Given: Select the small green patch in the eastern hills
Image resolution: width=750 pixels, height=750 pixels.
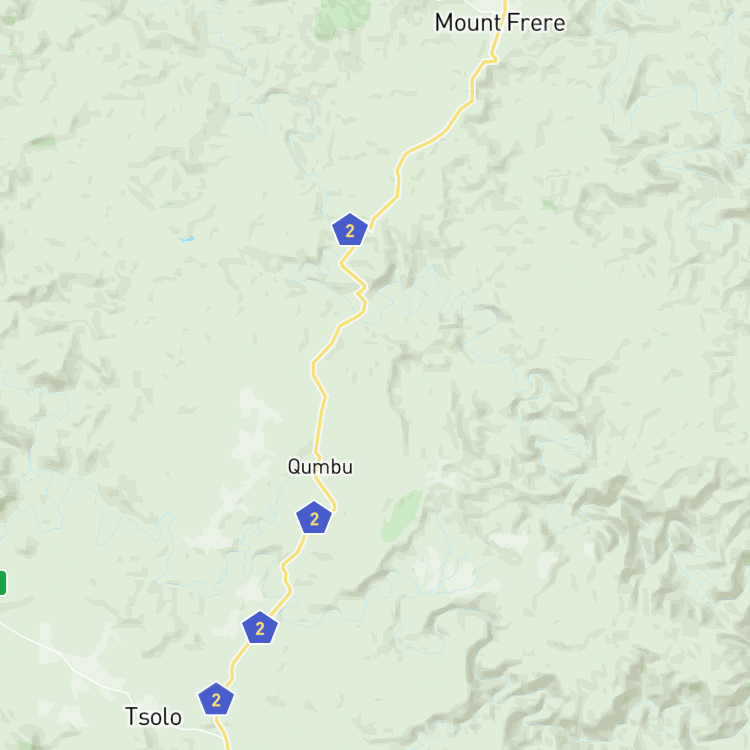Looking at the screenshot, I should [x=549, y=205].
